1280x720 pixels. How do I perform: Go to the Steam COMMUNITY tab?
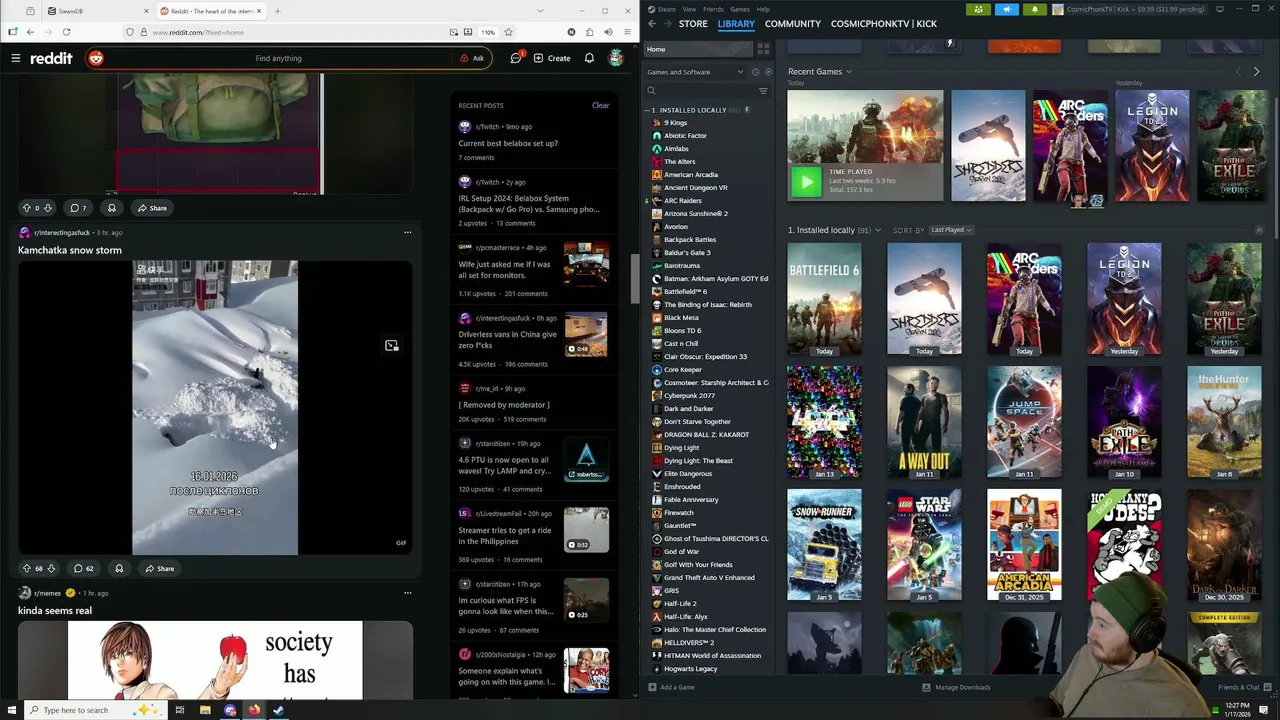[x=792, y=23]
